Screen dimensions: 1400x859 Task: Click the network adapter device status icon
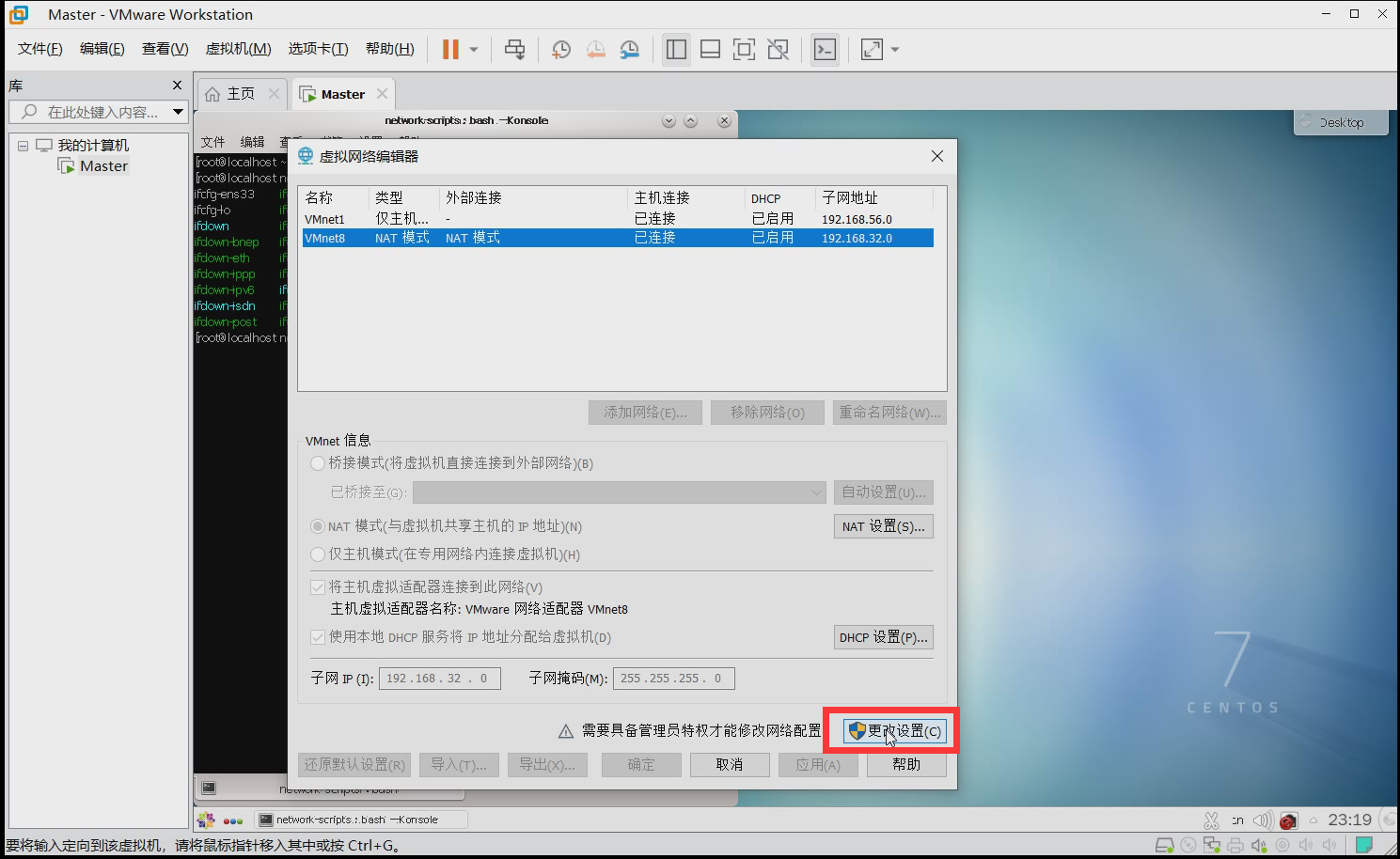pos(1212,846)
